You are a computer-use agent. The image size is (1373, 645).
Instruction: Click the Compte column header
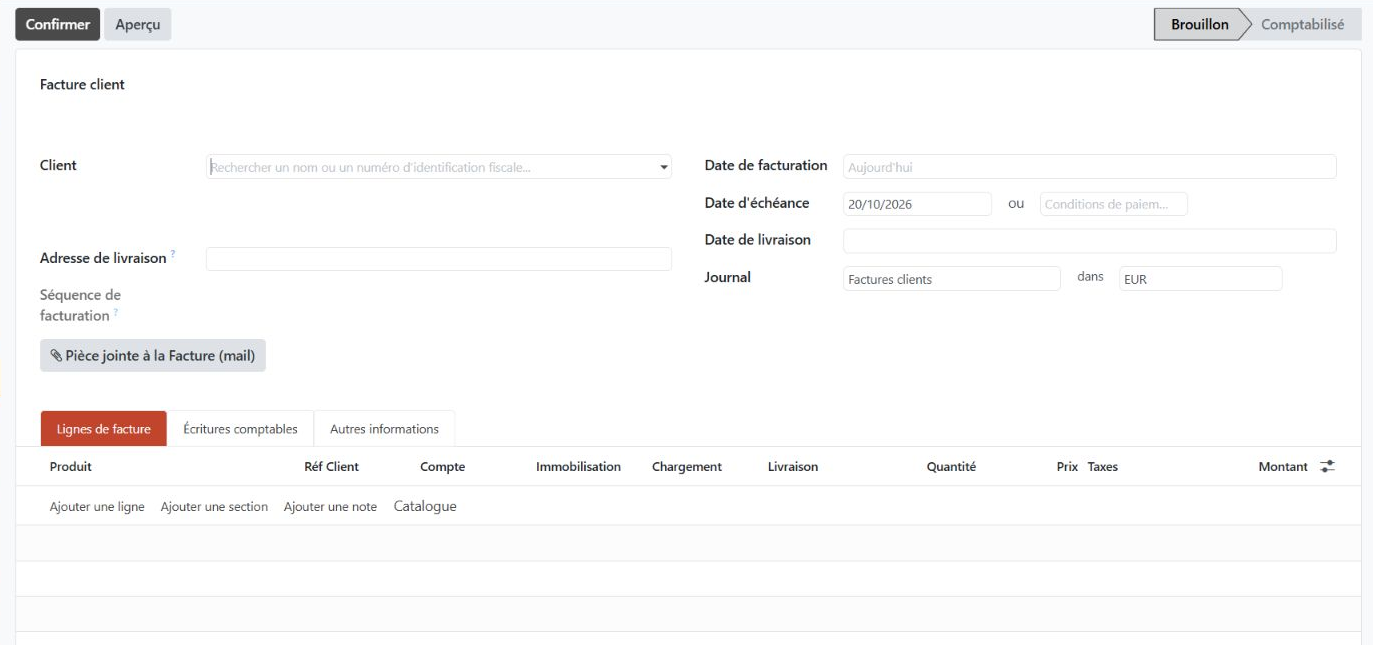click(x=442, y=467)
